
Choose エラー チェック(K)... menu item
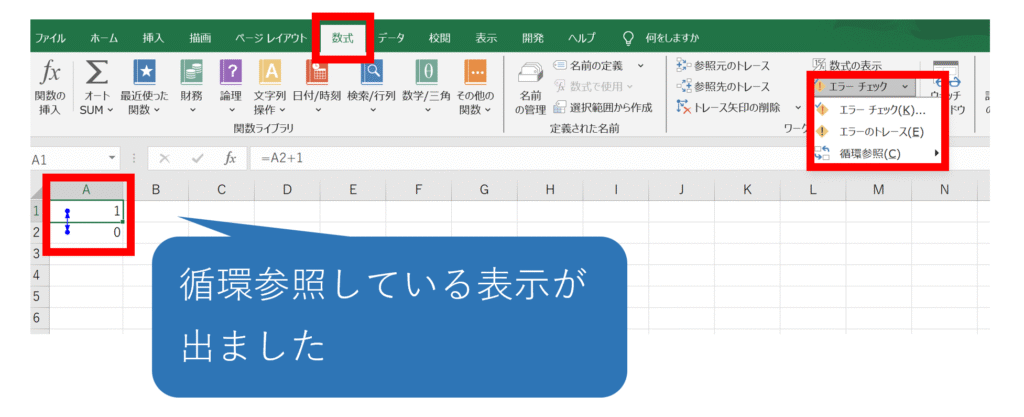tap(877, 110)
